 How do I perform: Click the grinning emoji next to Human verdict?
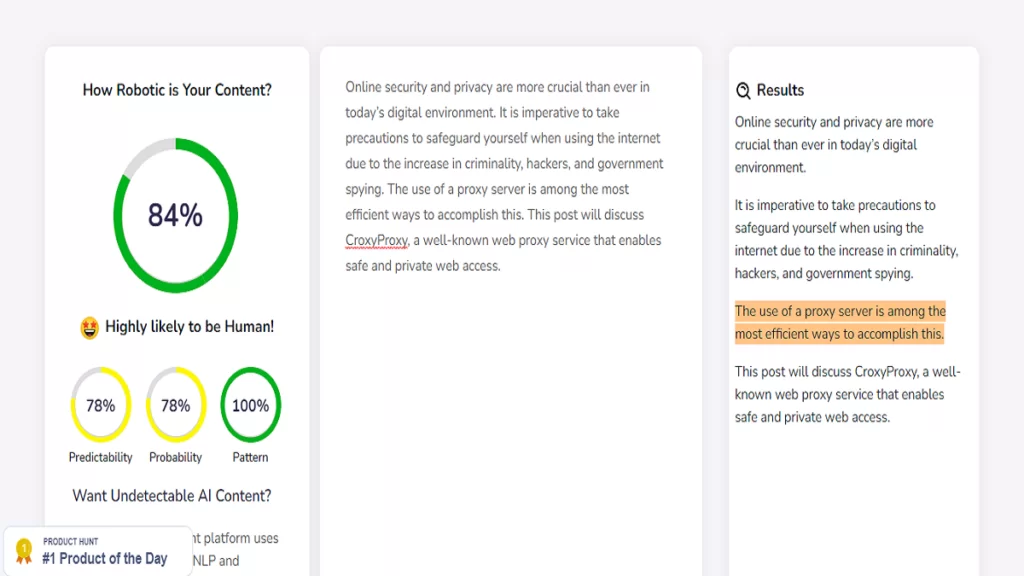coord(89,326)
